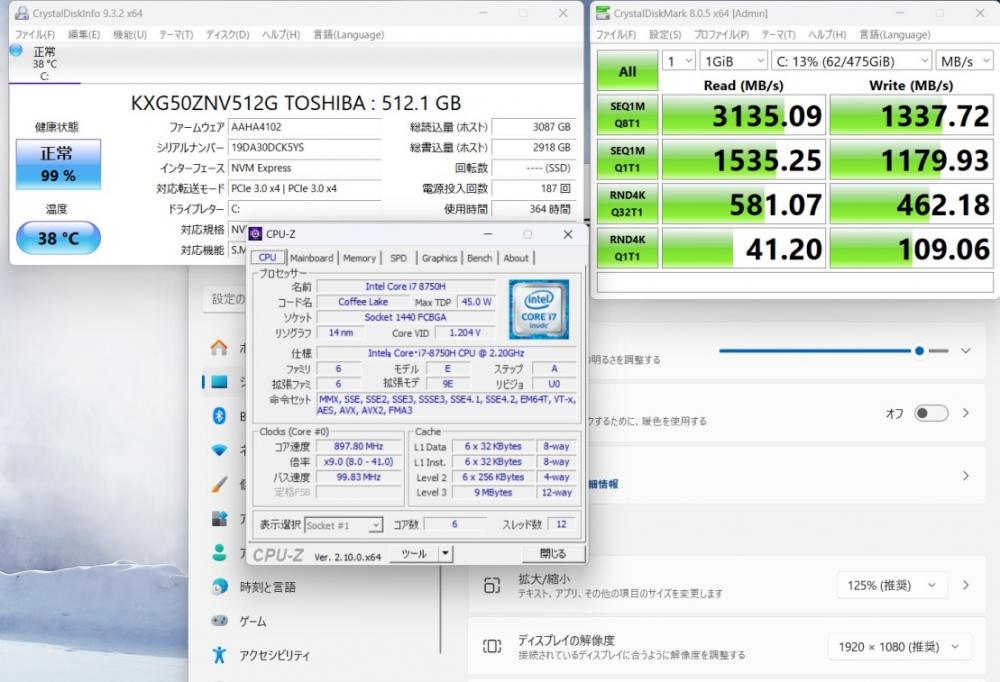Open プロファイル(P) menu in CrystalDiskMark
Viewport: 1000px width, 682px height.
[722, 34]
